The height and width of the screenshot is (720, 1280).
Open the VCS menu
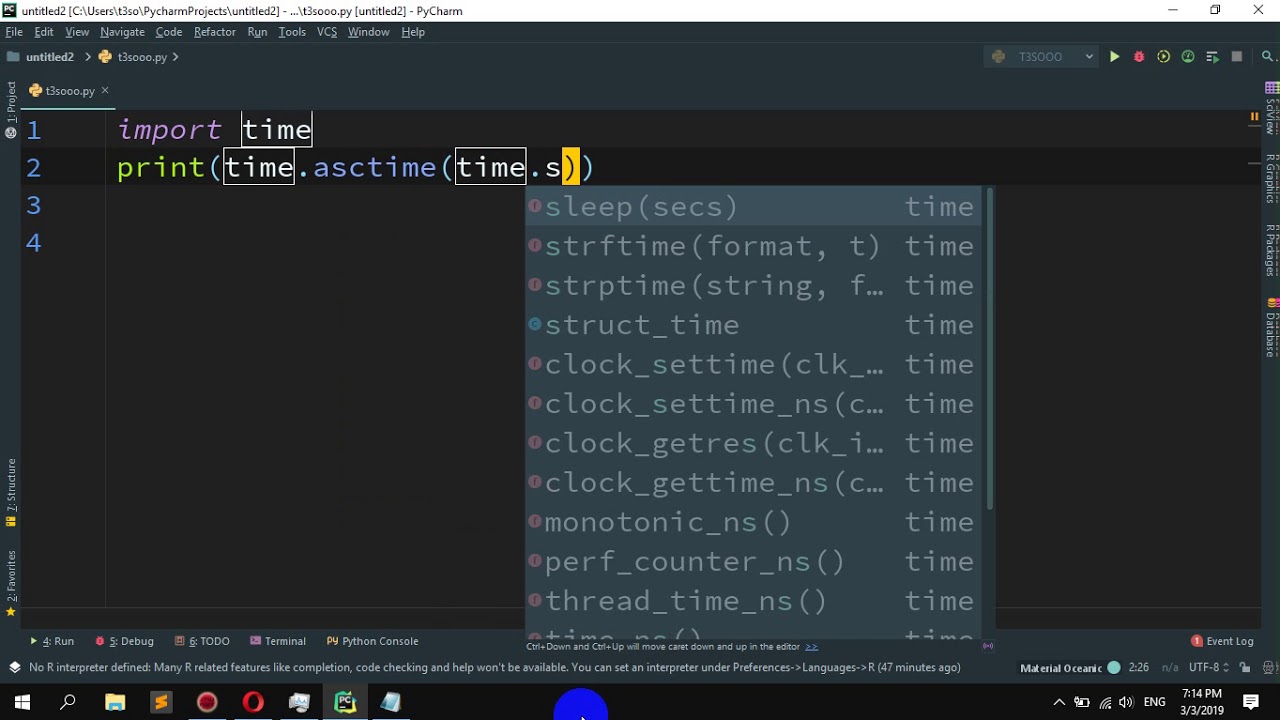(327, 32)
